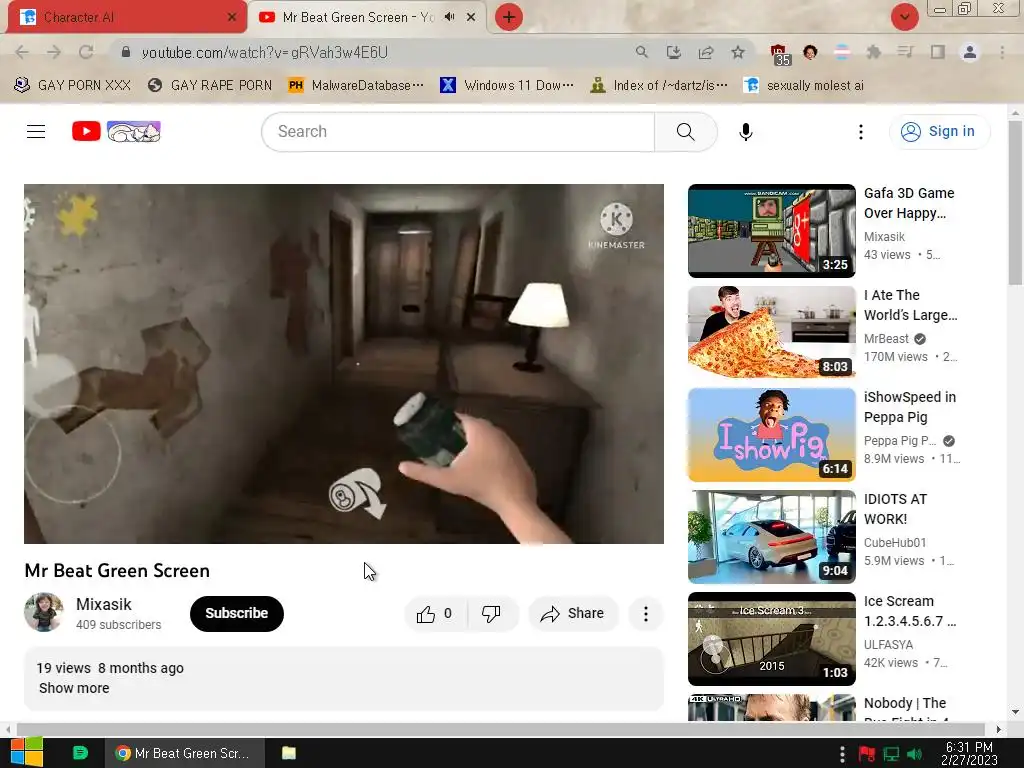This screenshot has height=768, width=1024.
Task: Click the zoom magnifier in address bar
Action: pyautogui.click(x=641, y=52)
